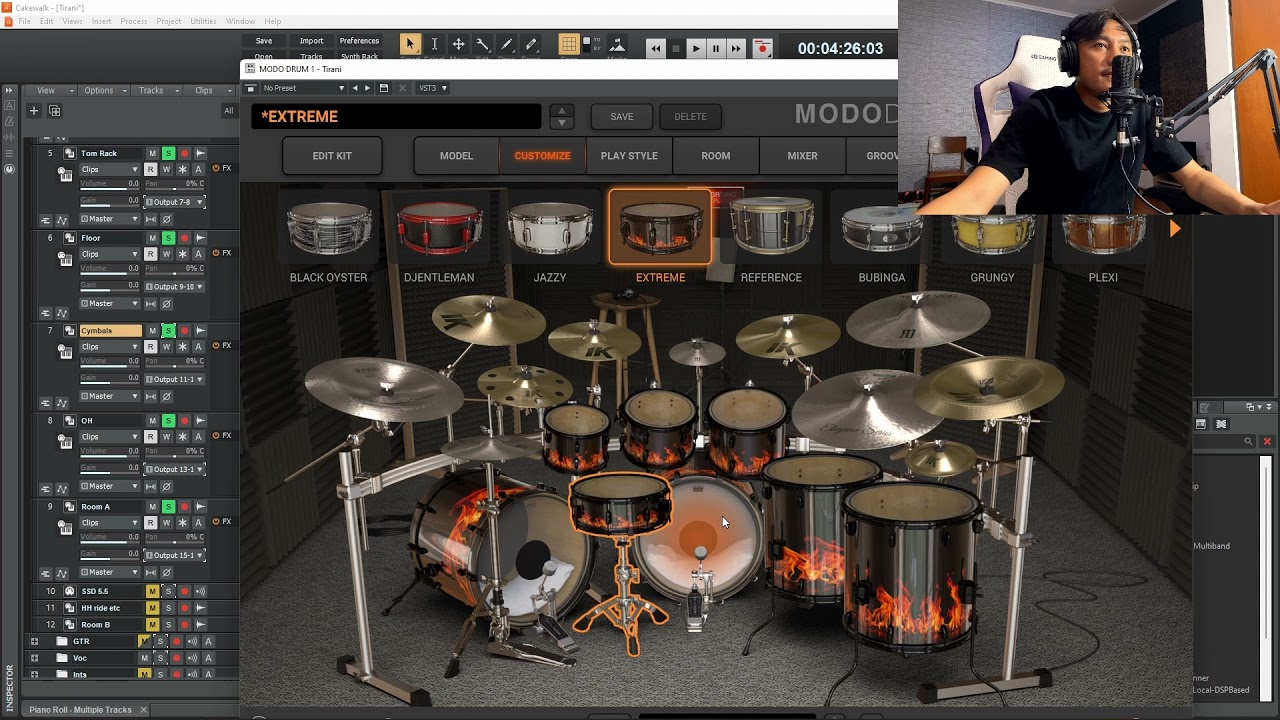Unsolo the Floor track
The width and height of the screenshot is (1280, 720).
pos(168,238)
